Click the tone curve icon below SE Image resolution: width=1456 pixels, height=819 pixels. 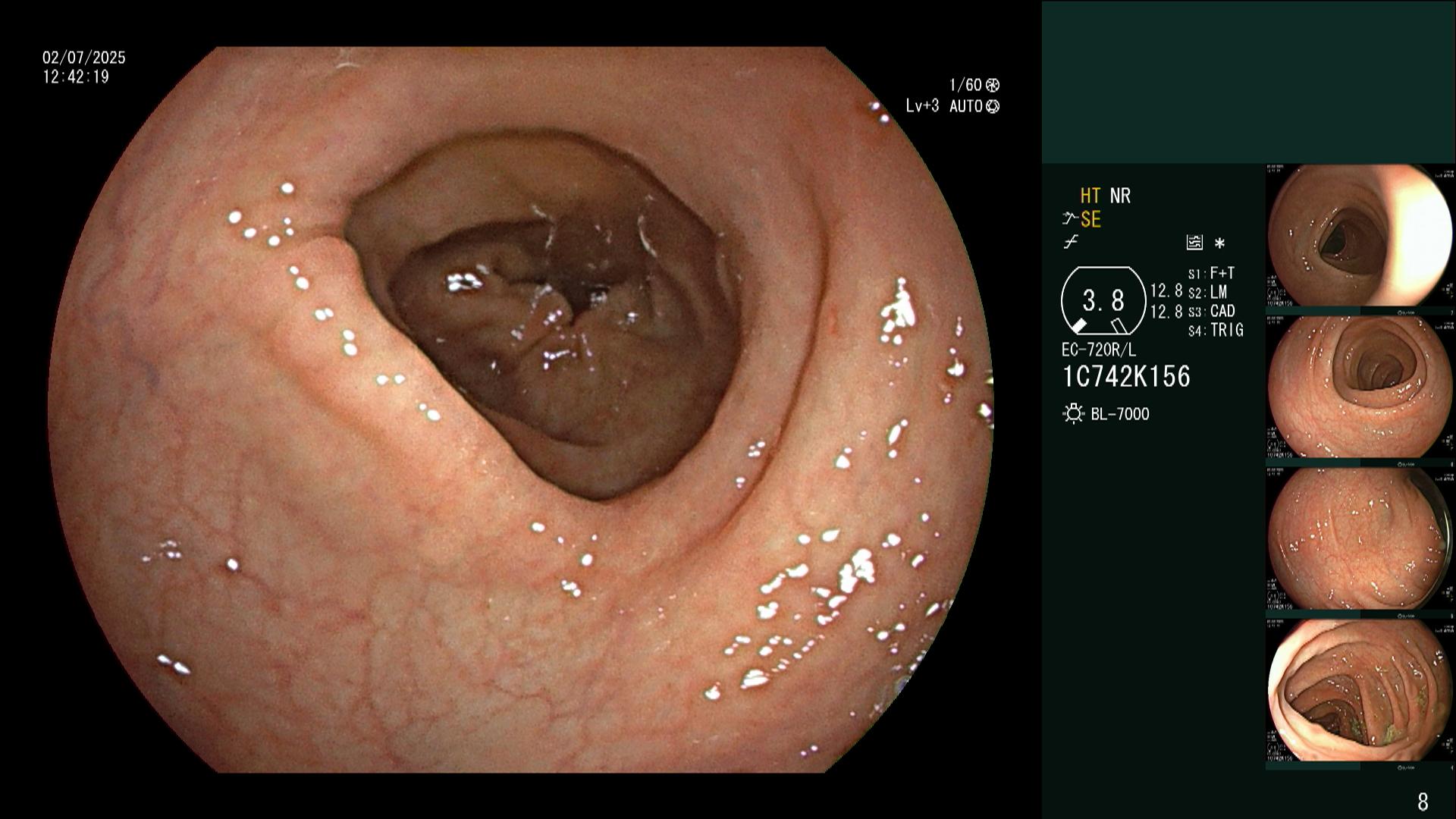coord(1070,243)
